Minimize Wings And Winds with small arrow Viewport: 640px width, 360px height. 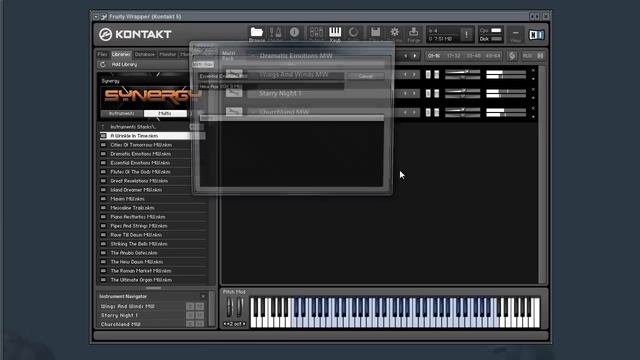tap(533, 79)
